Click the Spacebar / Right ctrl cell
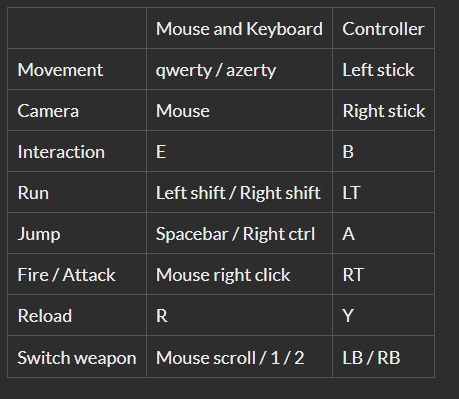Screen dimensions: 459x399 pyautogui.click(x=239, y=234)
